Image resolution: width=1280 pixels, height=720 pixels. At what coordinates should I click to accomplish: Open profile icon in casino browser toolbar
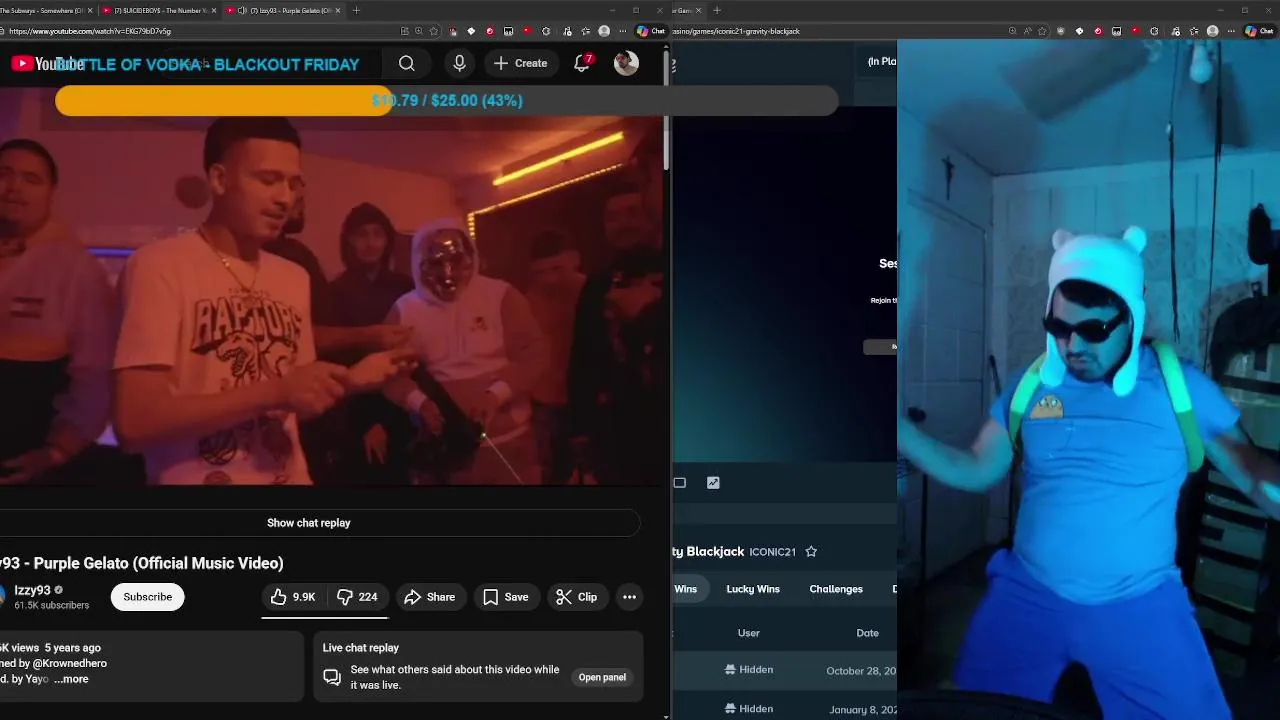pyautogui.click(x=1212, y=31)
